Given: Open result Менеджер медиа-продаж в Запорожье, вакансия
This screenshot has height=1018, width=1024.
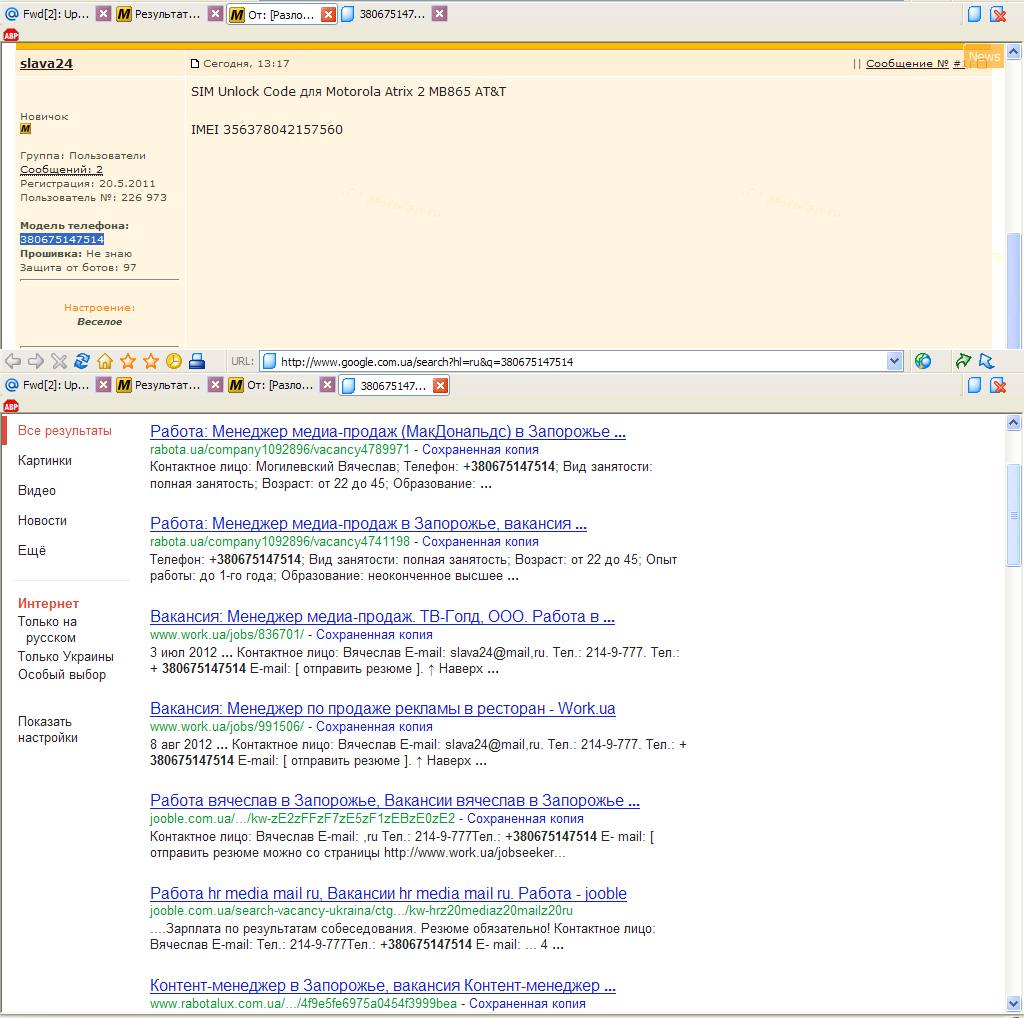Looking at the screenshot, I should point(368,524).
